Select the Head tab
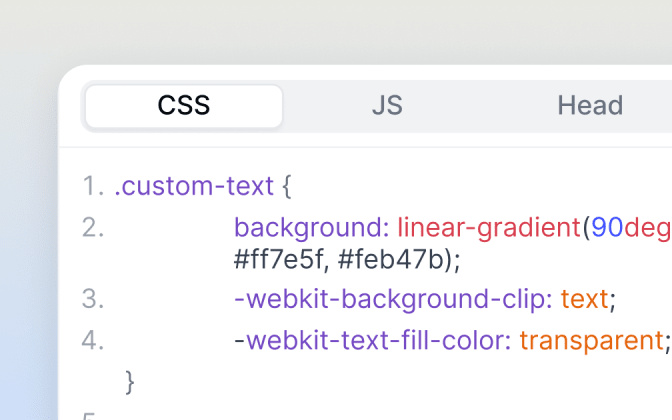The height and width of the screenshot is (420, 672). (x=590, y=105)
